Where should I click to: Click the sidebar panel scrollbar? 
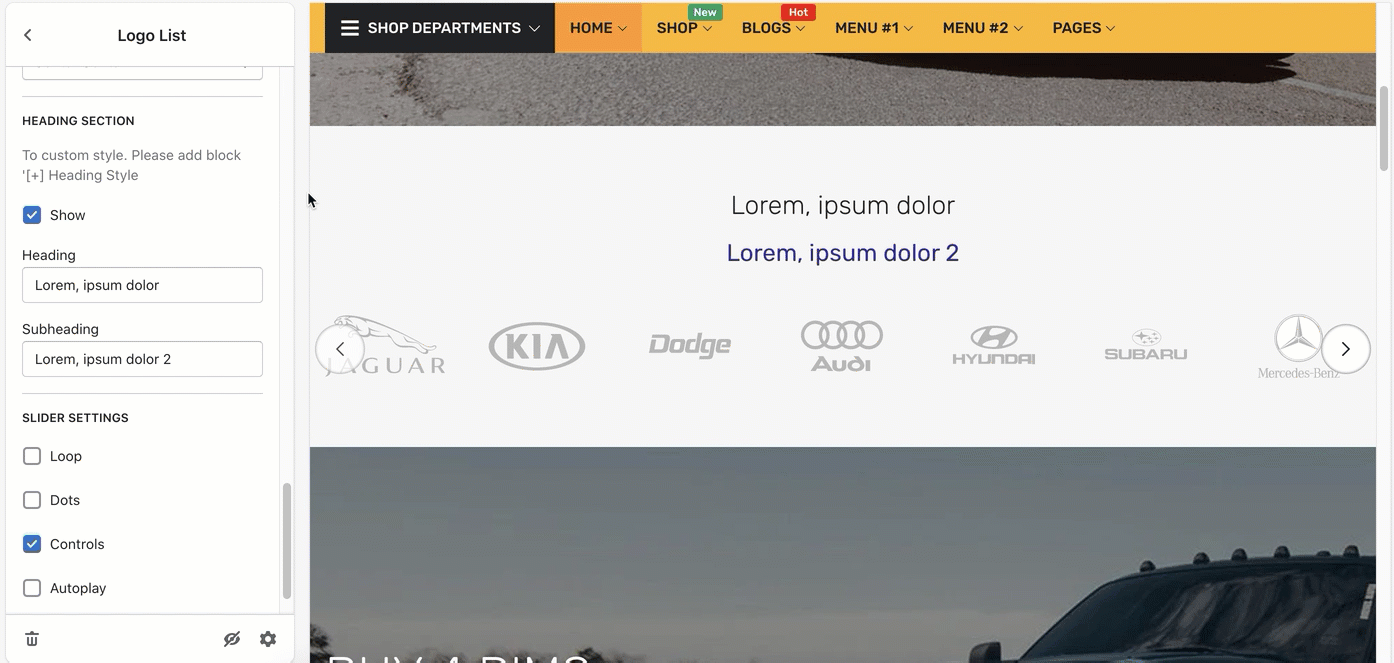tap(287, 541)
